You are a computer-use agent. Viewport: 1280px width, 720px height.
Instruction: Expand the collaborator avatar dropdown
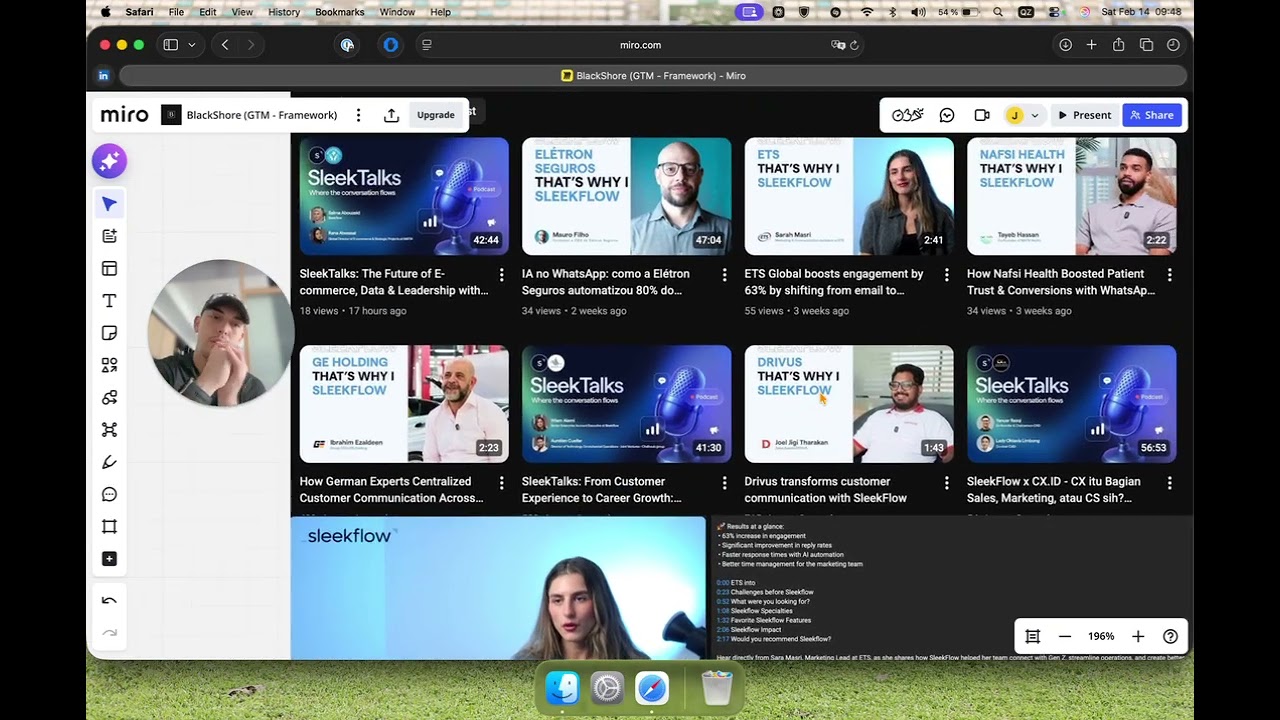point(1035,115)
